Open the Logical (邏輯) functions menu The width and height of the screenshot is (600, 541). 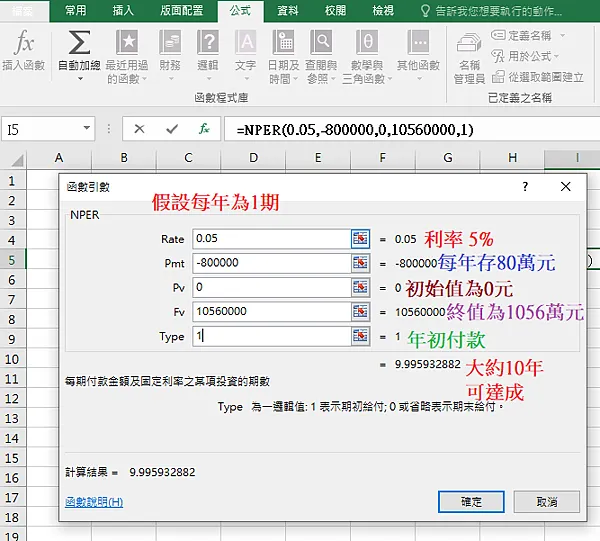click(x=208, y=56)
